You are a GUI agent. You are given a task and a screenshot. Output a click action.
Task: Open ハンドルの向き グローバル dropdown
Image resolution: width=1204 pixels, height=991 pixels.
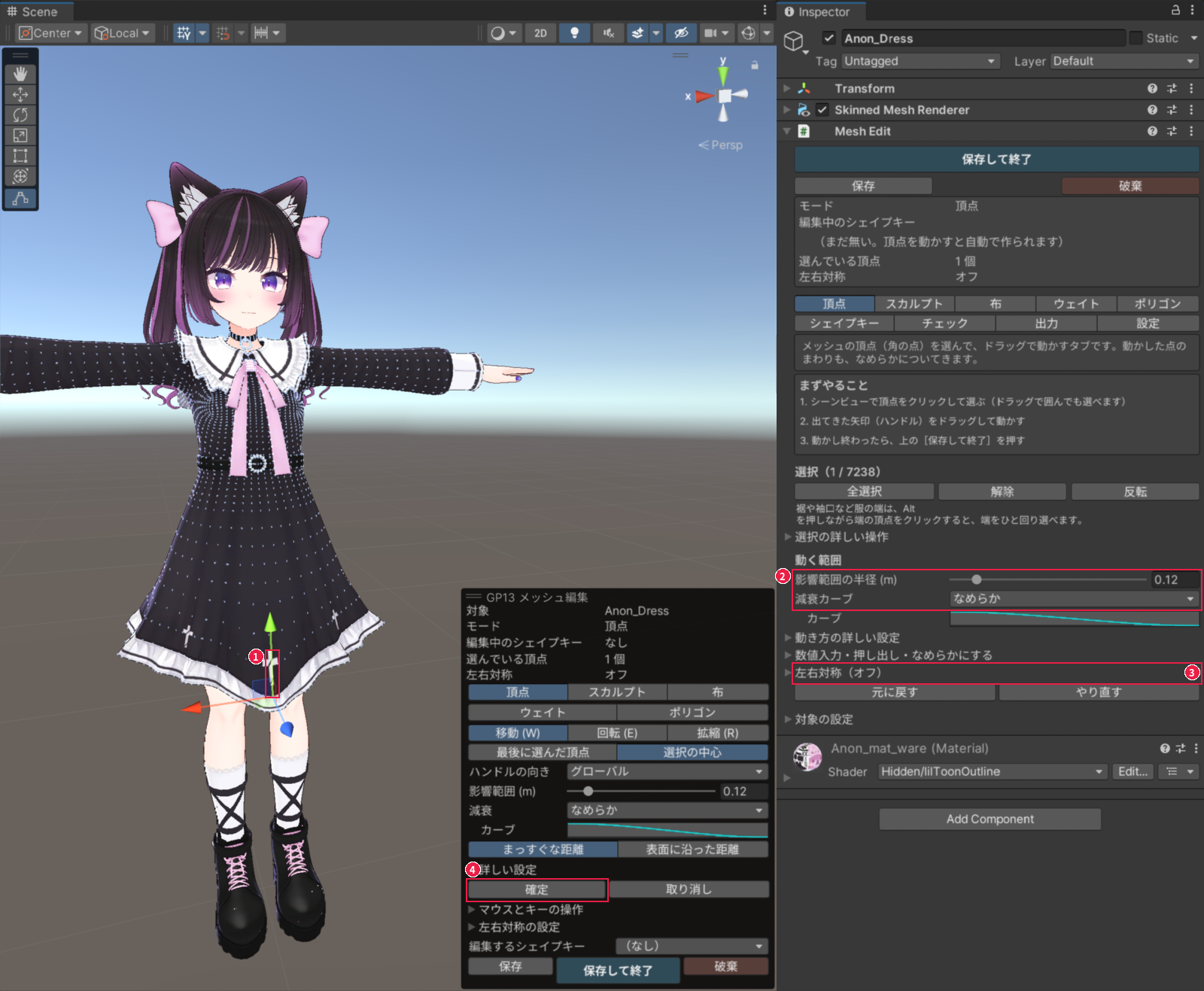667,771
